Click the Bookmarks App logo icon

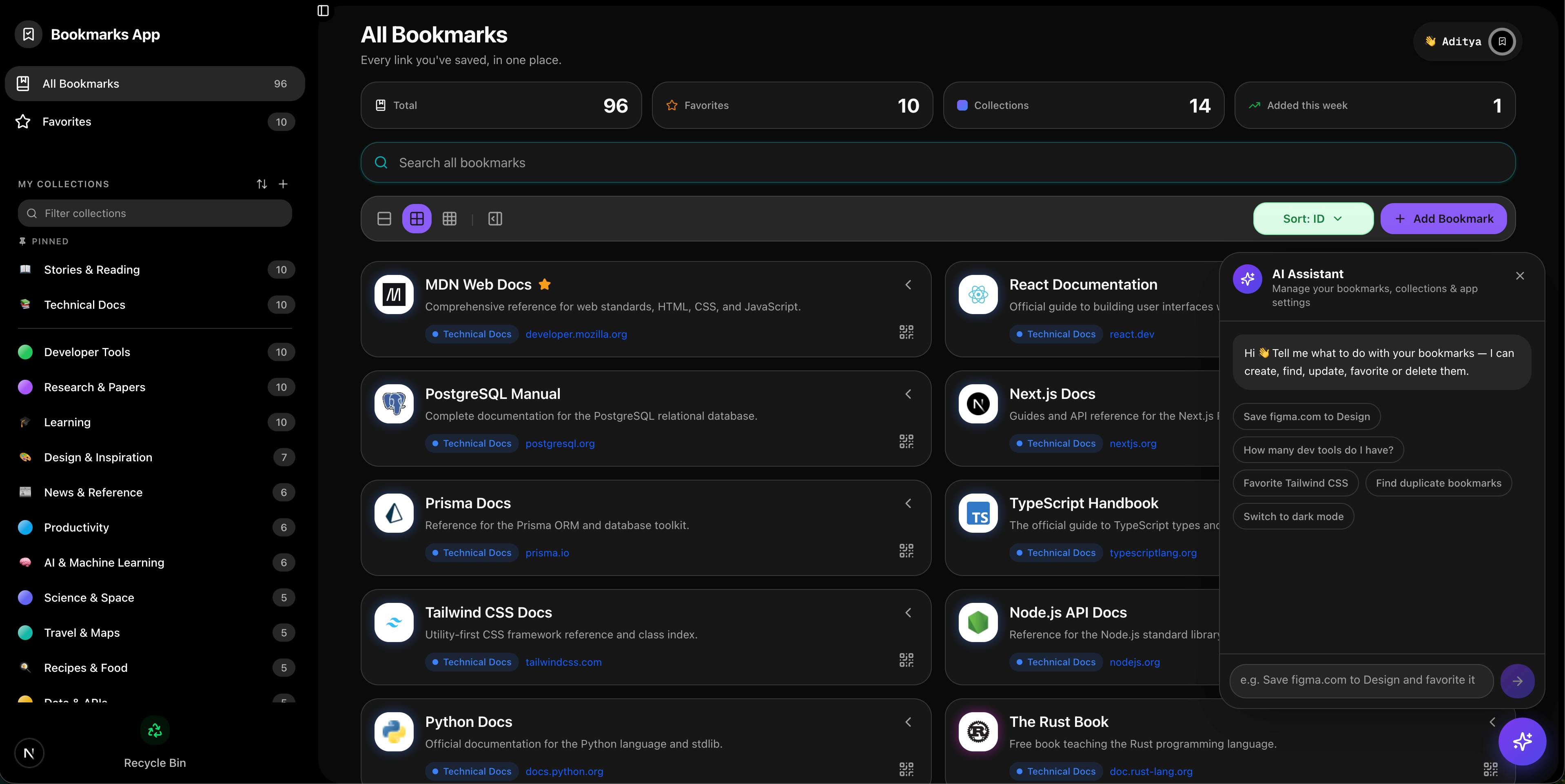pyautogui.click(x=29, y=34)
